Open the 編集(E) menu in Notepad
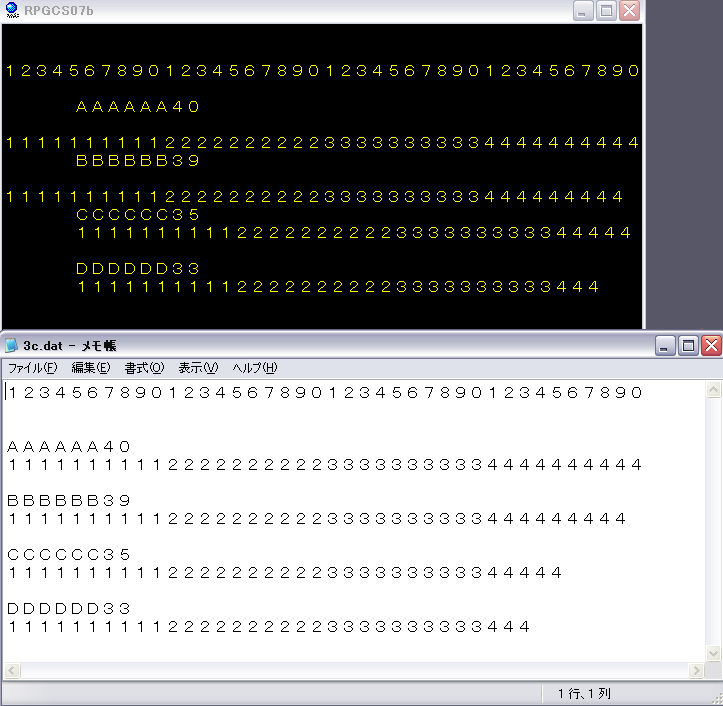723x706 pixels. (x=91, y=368)
